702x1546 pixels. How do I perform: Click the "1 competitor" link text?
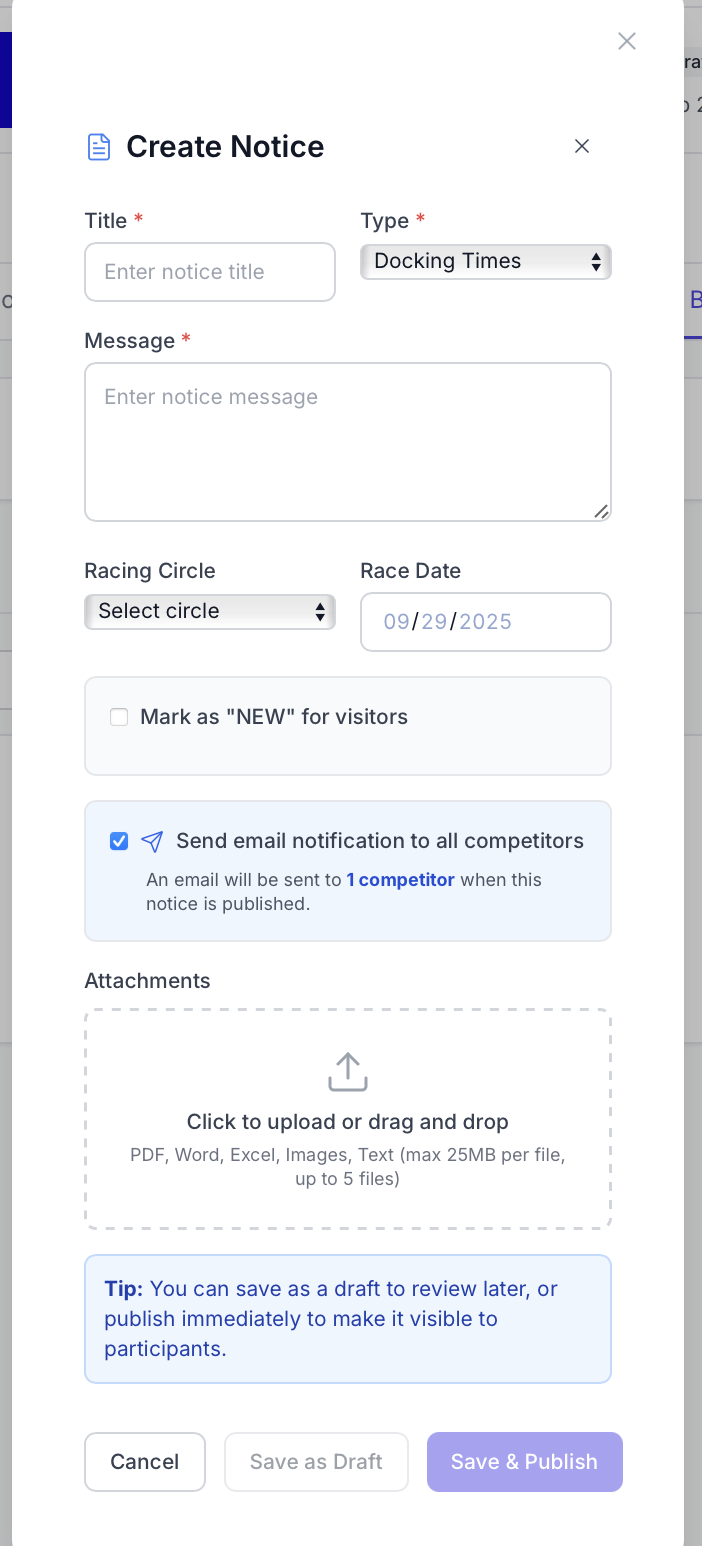pyautogui.click(x=400, y=880)
